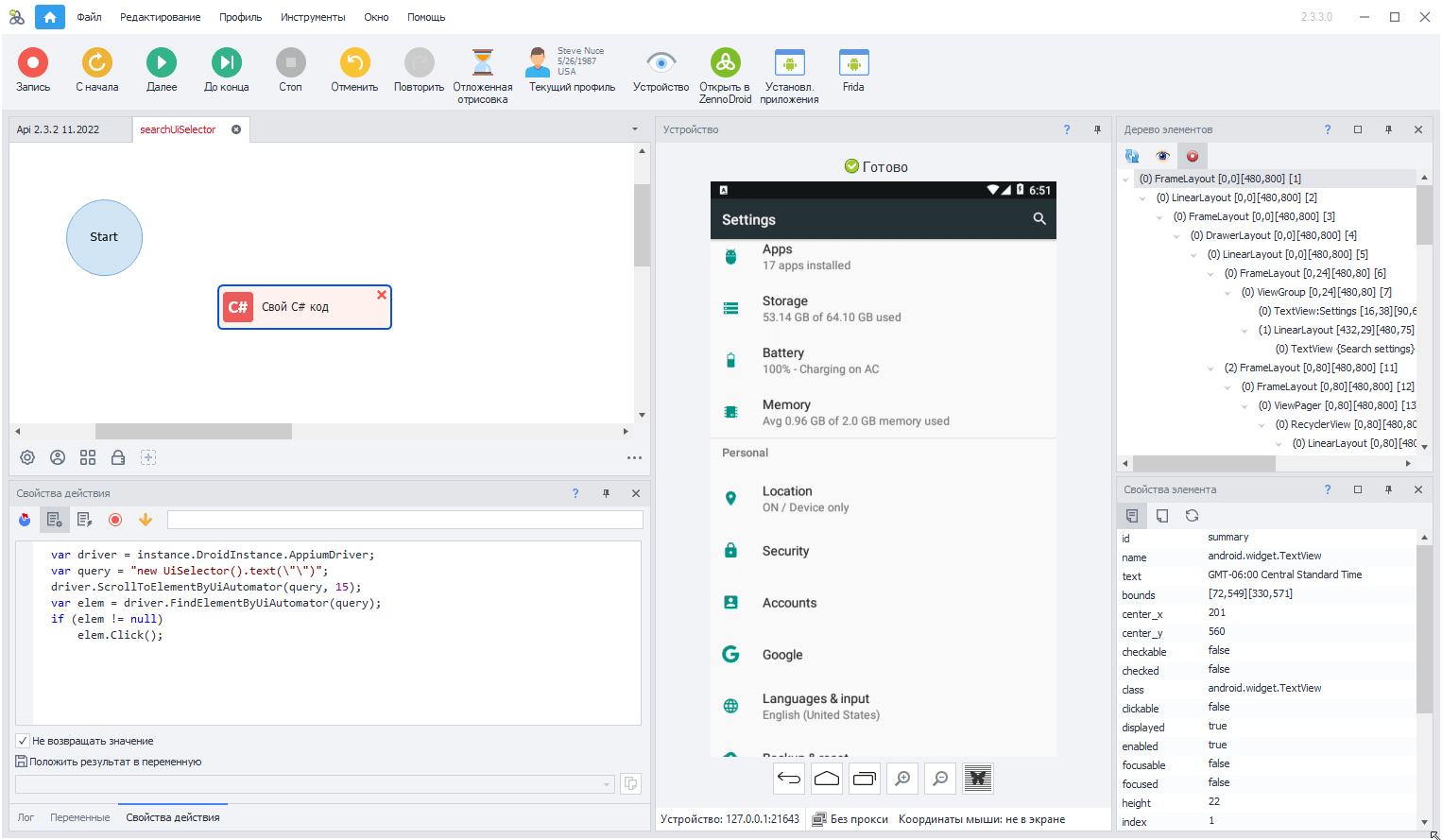Click the dashed-box add icon
This screenshot has height=840, width=1442.
(x=148, y=457)
